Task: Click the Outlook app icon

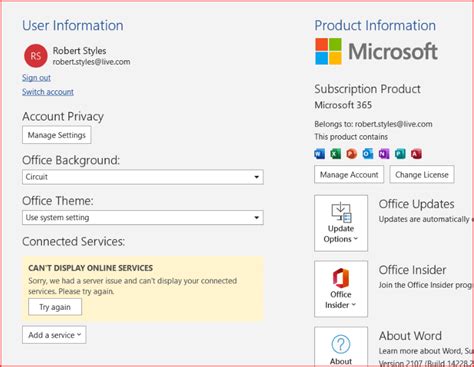Action: 368,154
